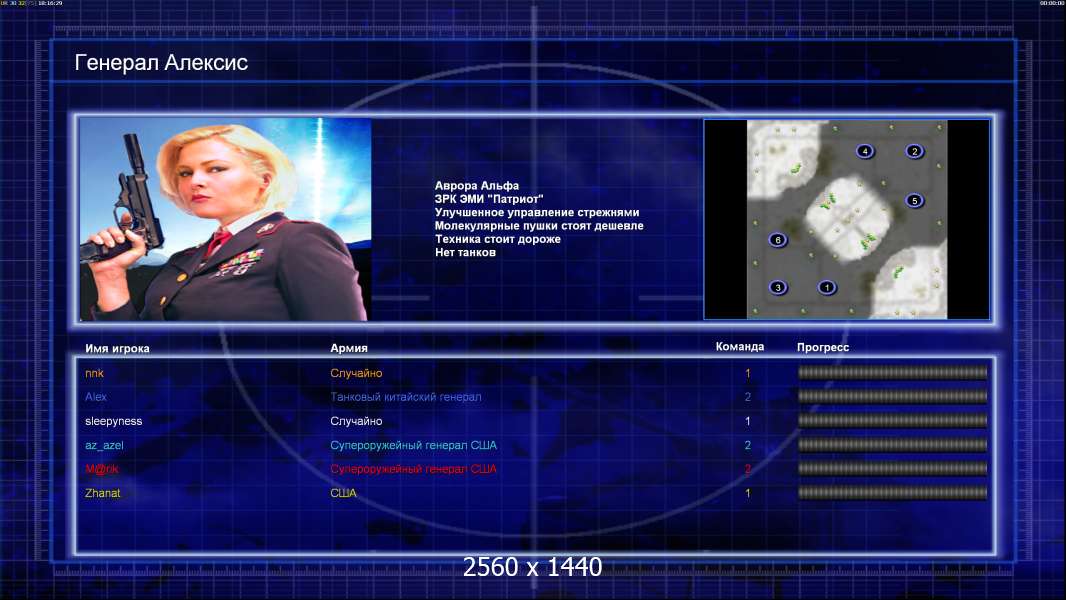This screenshot has height=600, width=1066.
Task: Select player name 'nnk'
Action: 94,373
